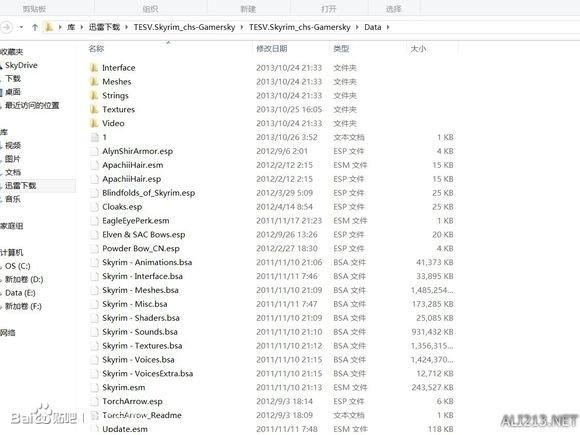Click the 2013/10/25 16:05 date of Textures
The width and height of the screenshot is (580, 435).
point(289,109)
